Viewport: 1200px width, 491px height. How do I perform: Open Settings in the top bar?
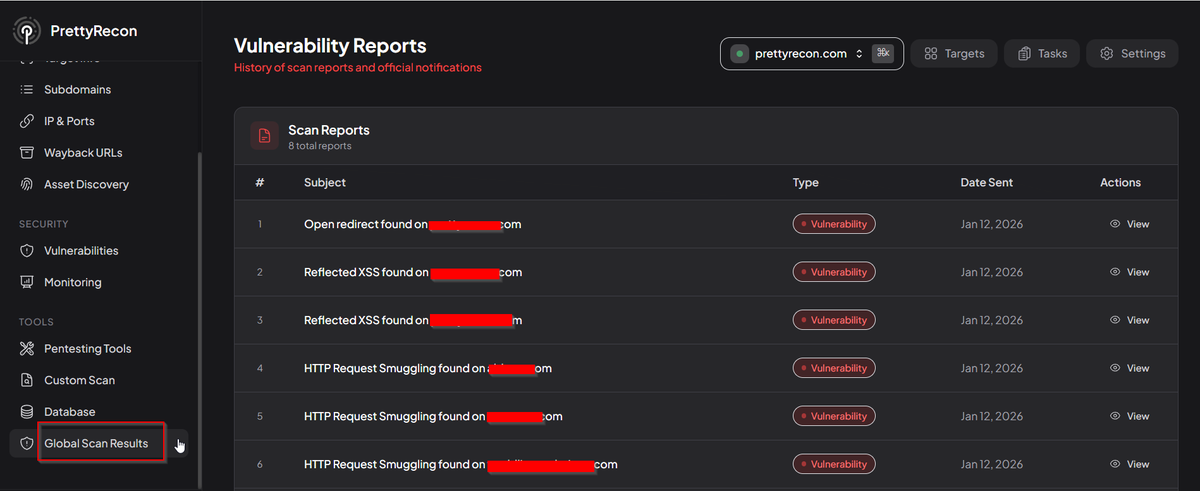coord(1132,54)
